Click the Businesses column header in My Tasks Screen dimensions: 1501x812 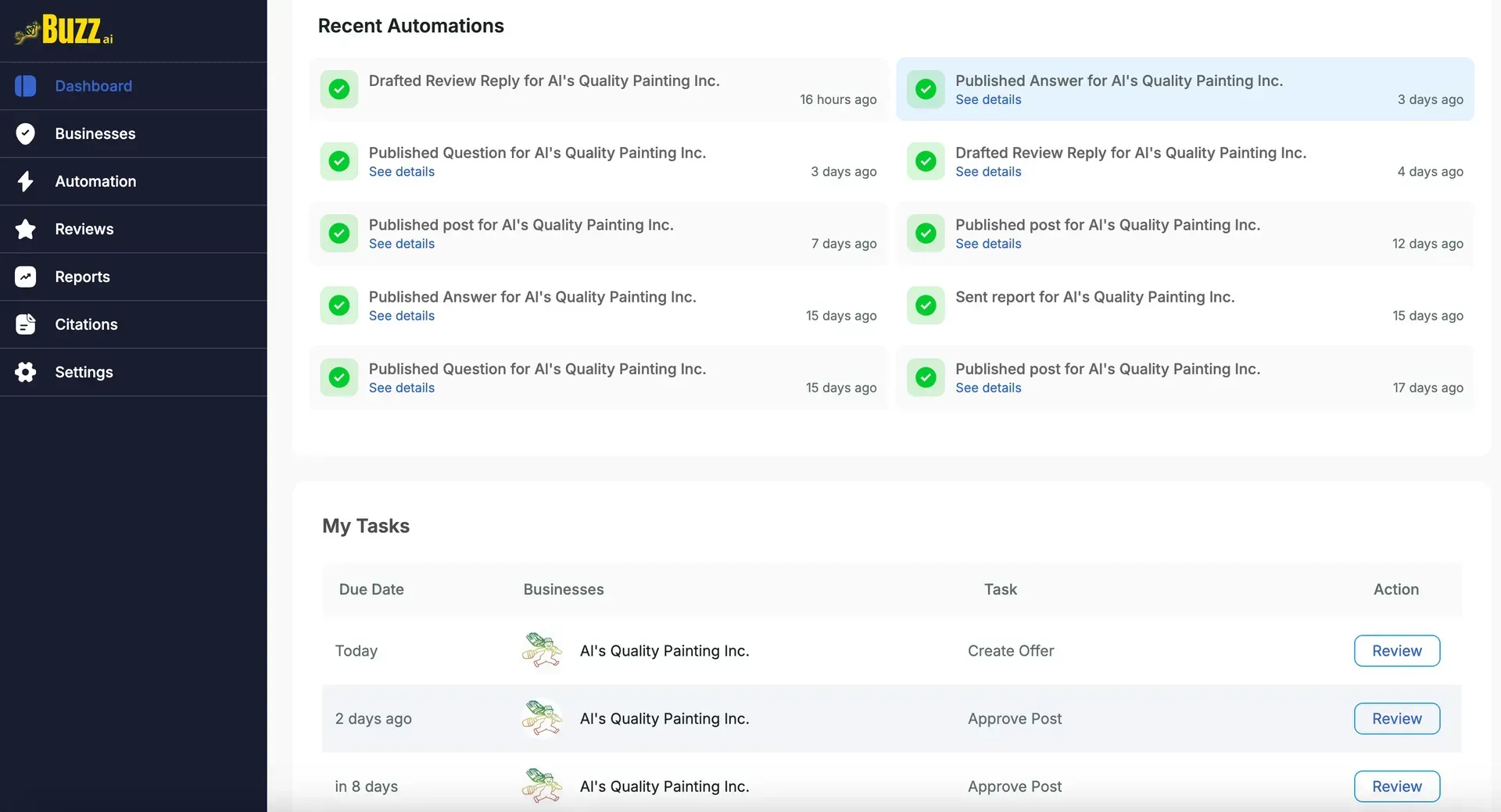pyautogui.click(x=564, y=589)
